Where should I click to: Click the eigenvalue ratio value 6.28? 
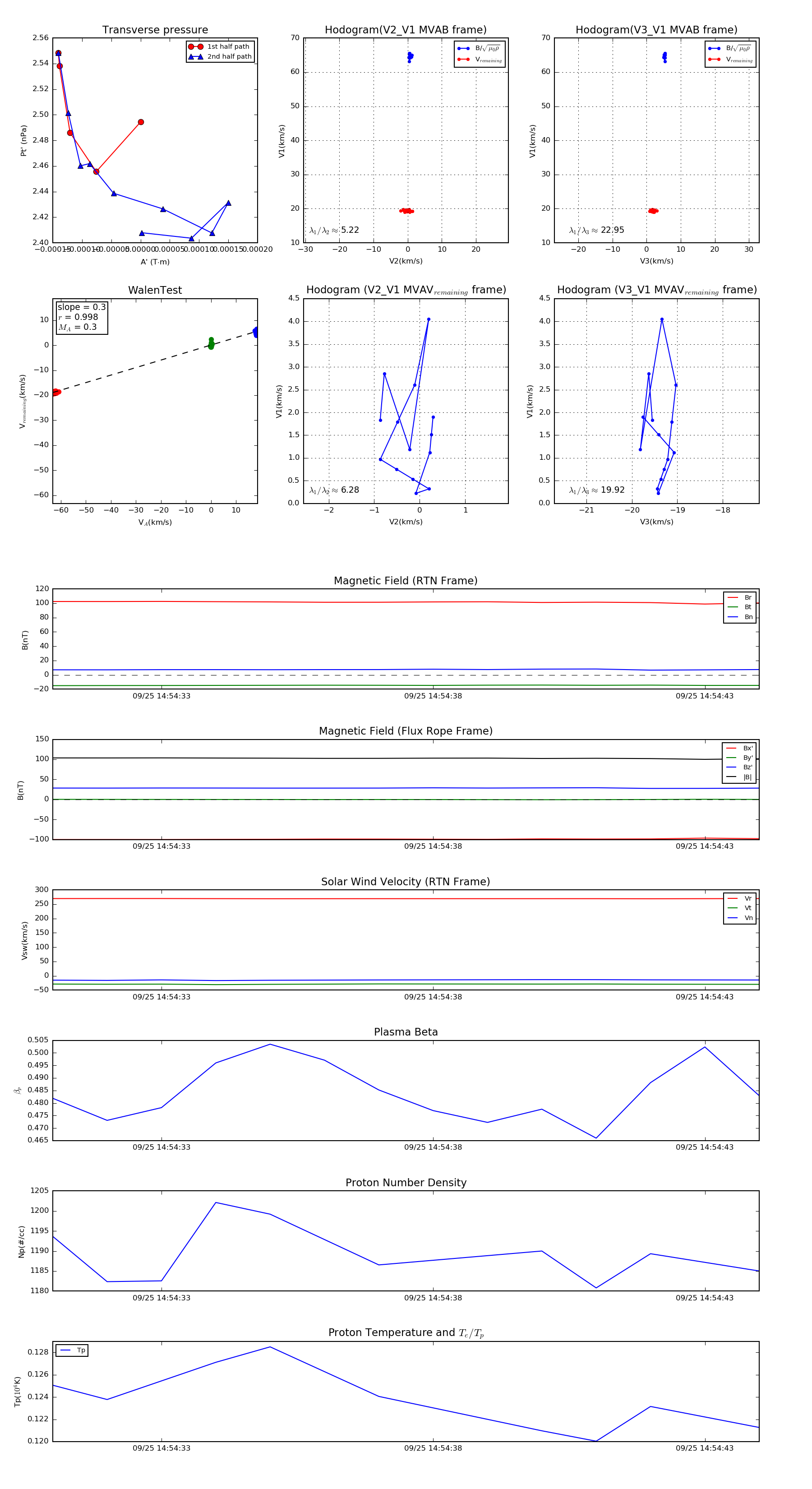(350, 490)
